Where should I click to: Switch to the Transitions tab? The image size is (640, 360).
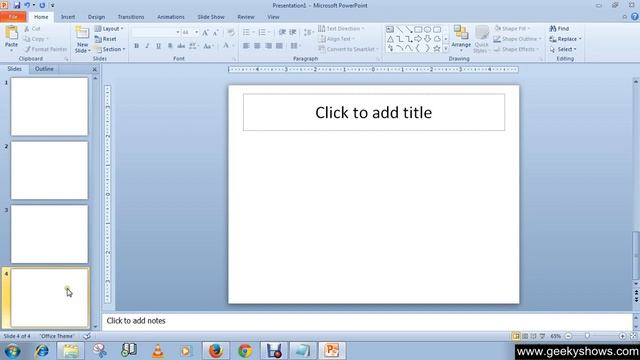coord(131,17)
